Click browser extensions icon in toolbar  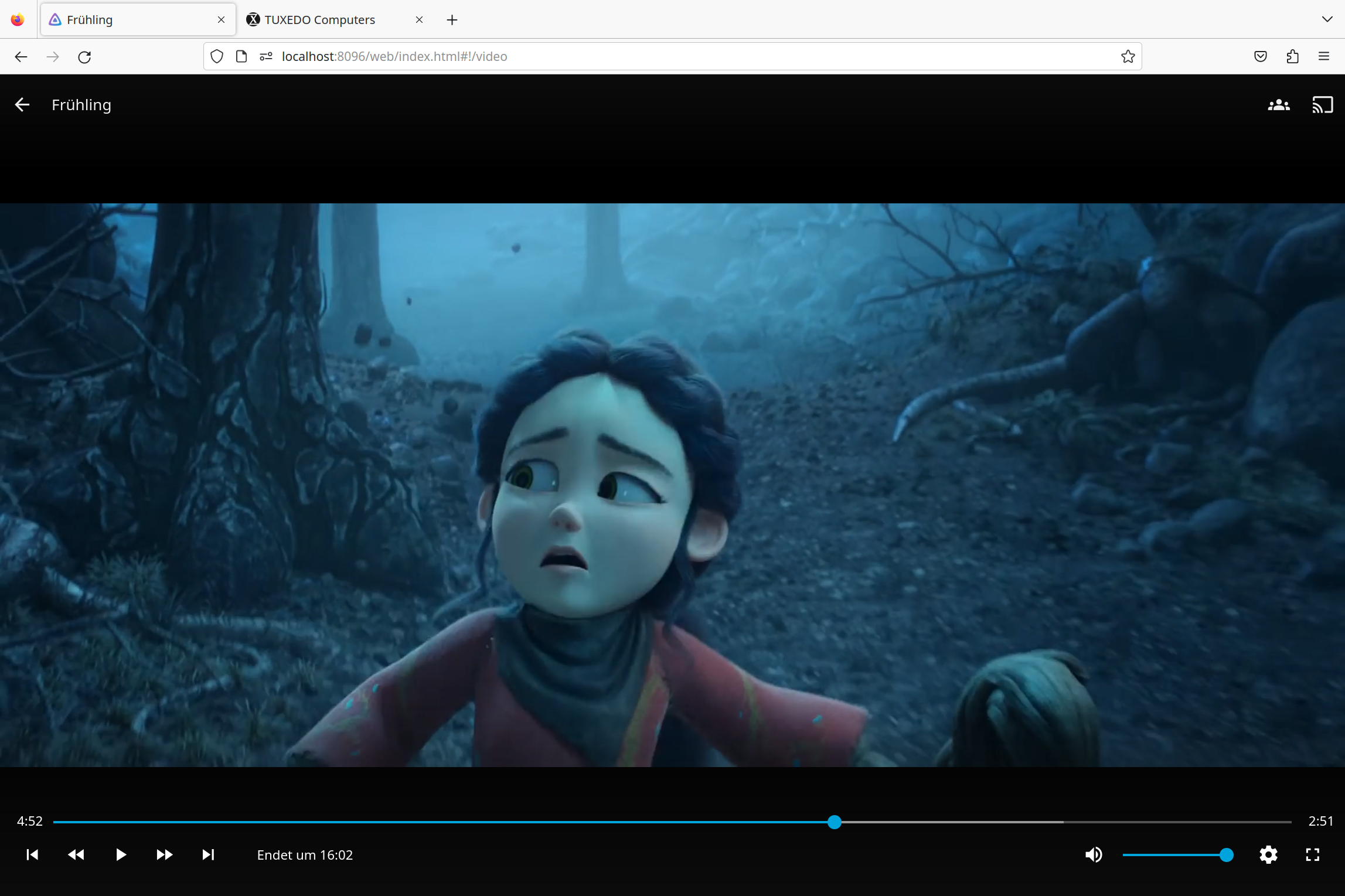coord(1293,57)
